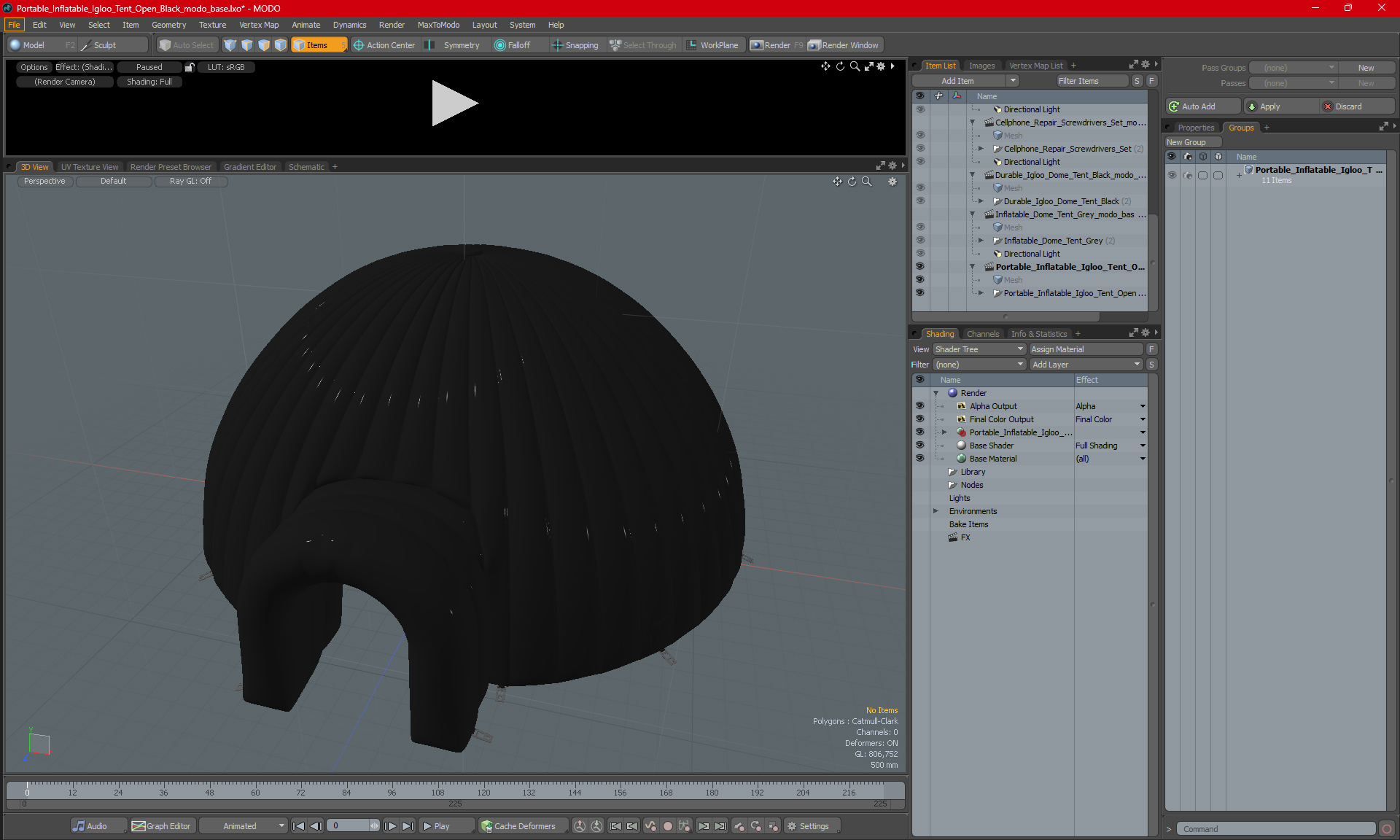Open the MaxToModo menu
The width and height of the screenshot is (1400, 840).
click(438, 25)
